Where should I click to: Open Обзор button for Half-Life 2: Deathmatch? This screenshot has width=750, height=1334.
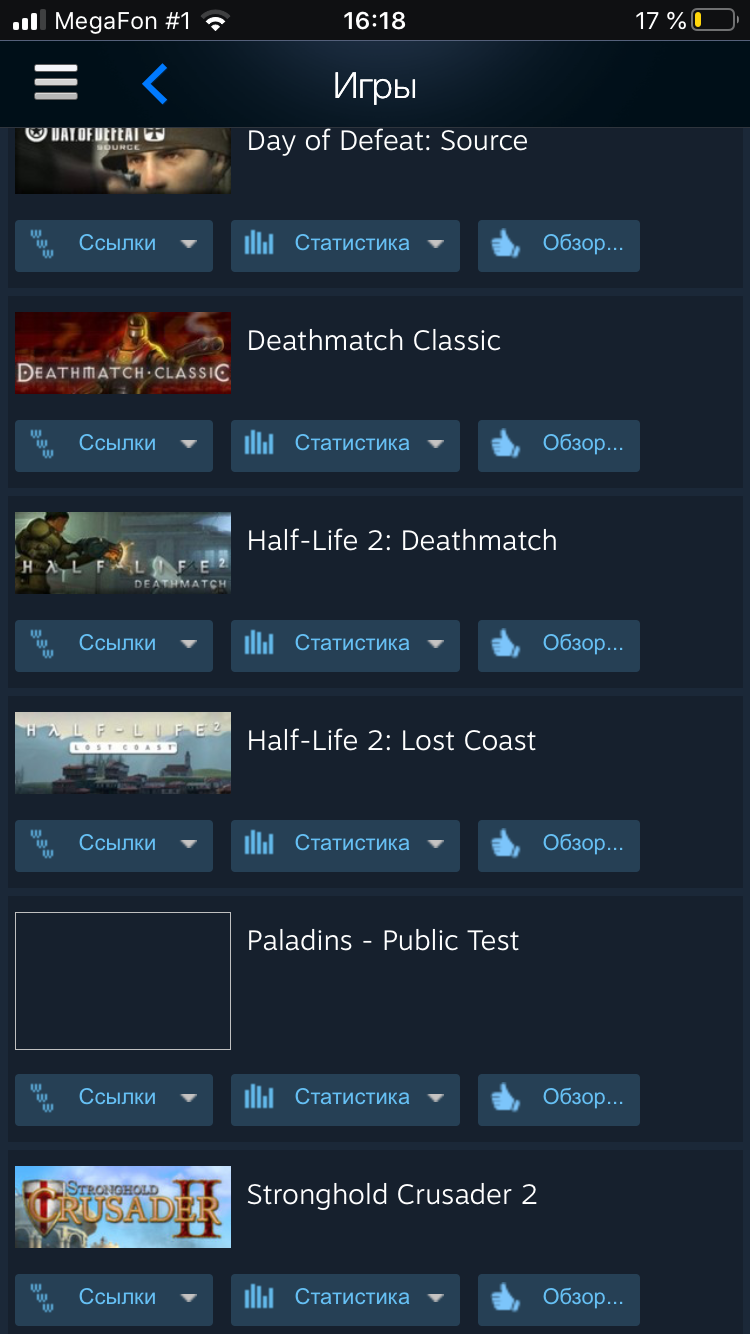pos(558,645)
